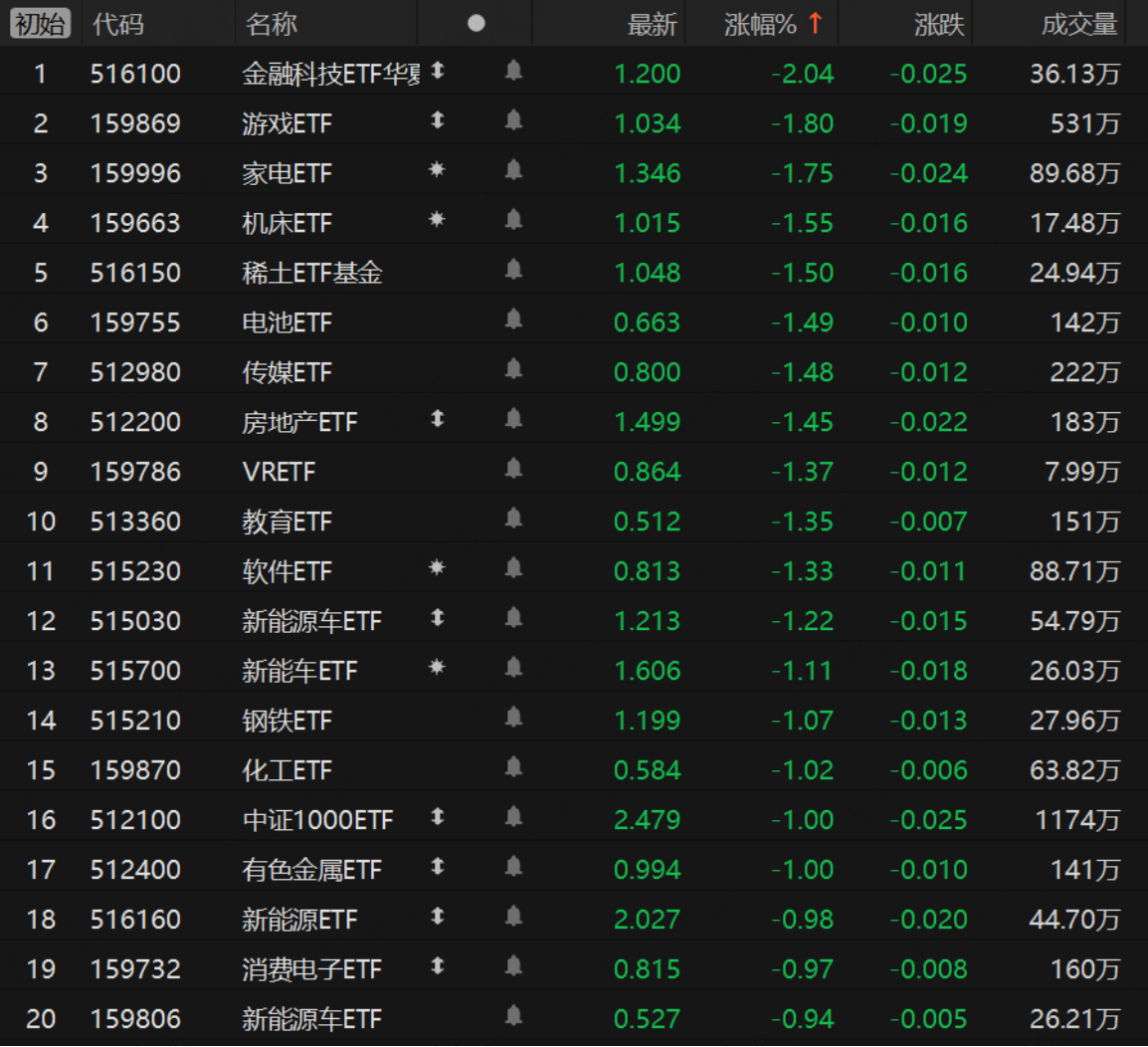Click the bell icon for 家电ETF row
The width and height of the screenshot is (1148, 1047).
(514, 171)
